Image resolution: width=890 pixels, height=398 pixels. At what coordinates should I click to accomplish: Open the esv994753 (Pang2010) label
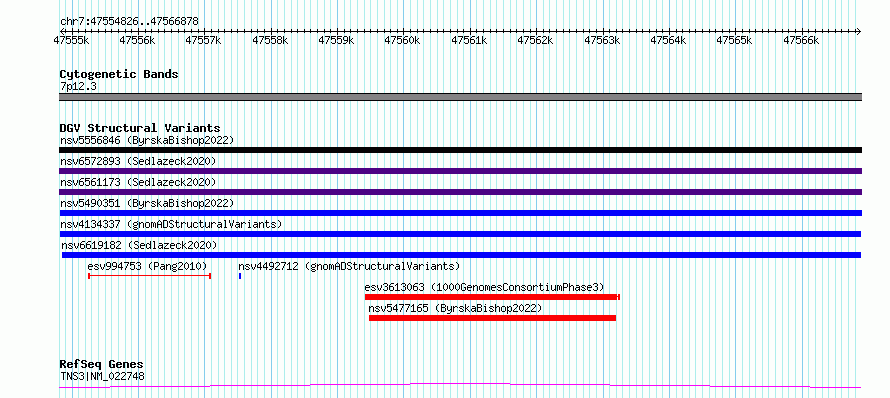(x=148, y=266)
